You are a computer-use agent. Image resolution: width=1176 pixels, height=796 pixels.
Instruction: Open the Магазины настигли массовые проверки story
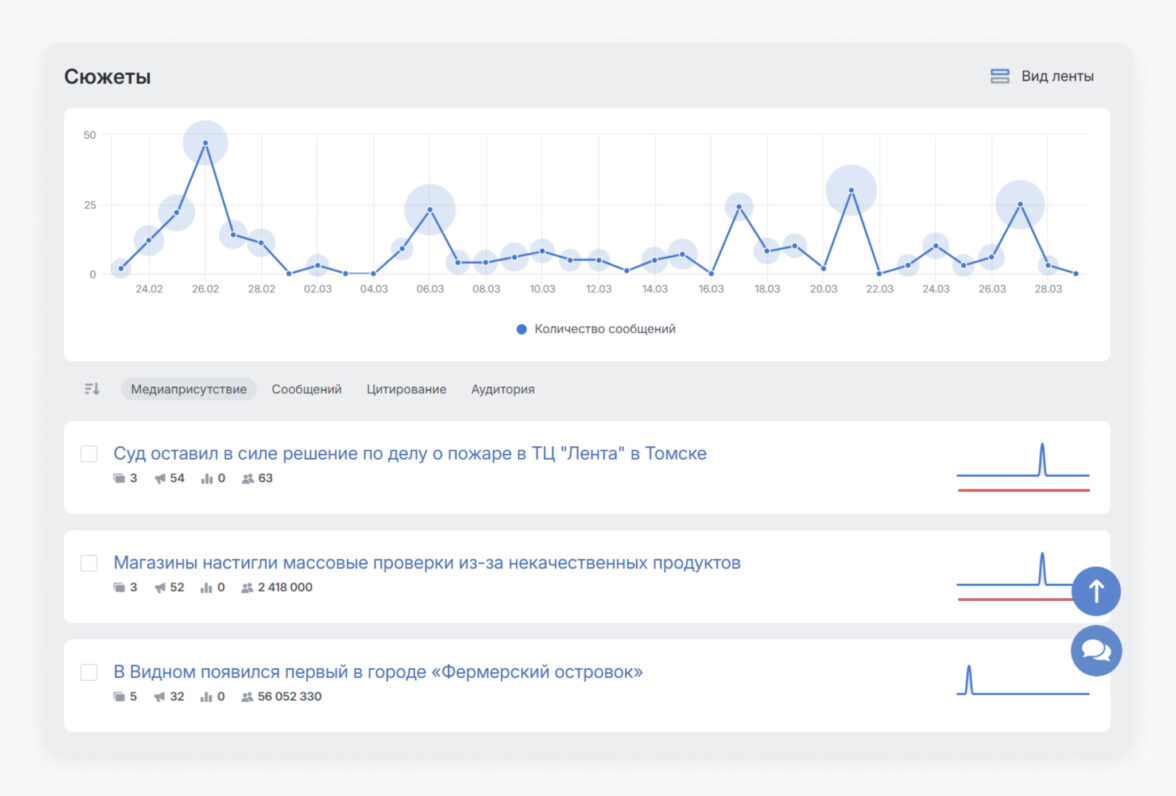pos(427,563)
